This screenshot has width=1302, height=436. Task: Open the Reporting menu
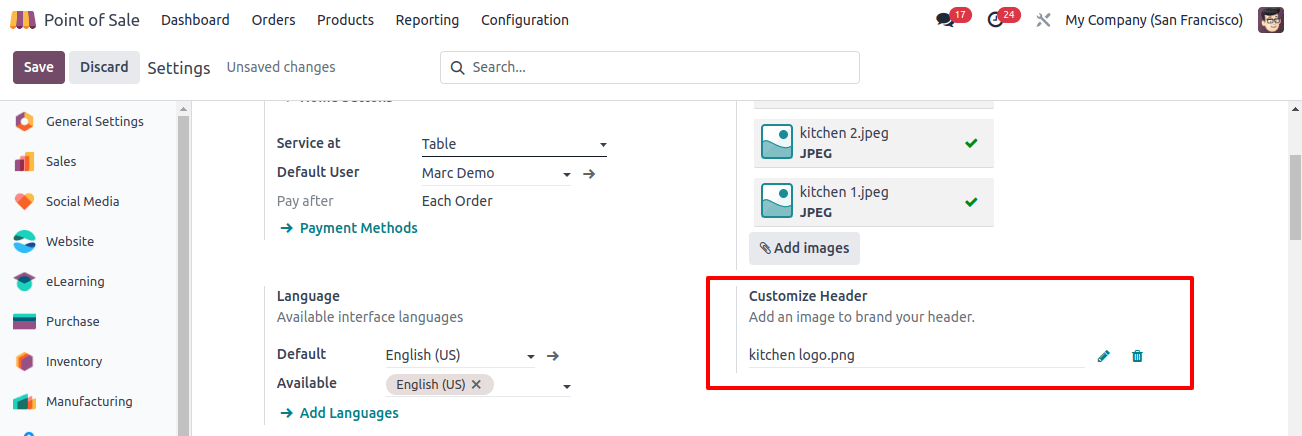[427, 20]
